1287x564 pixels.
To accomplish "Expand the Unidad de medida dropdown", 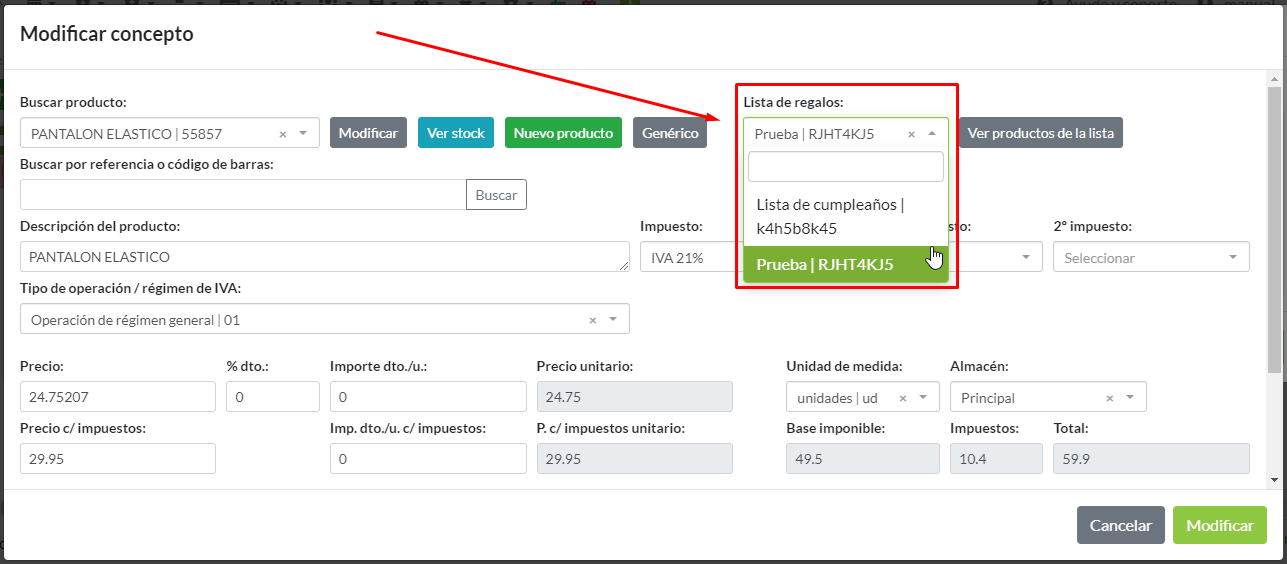I will 923,398.
